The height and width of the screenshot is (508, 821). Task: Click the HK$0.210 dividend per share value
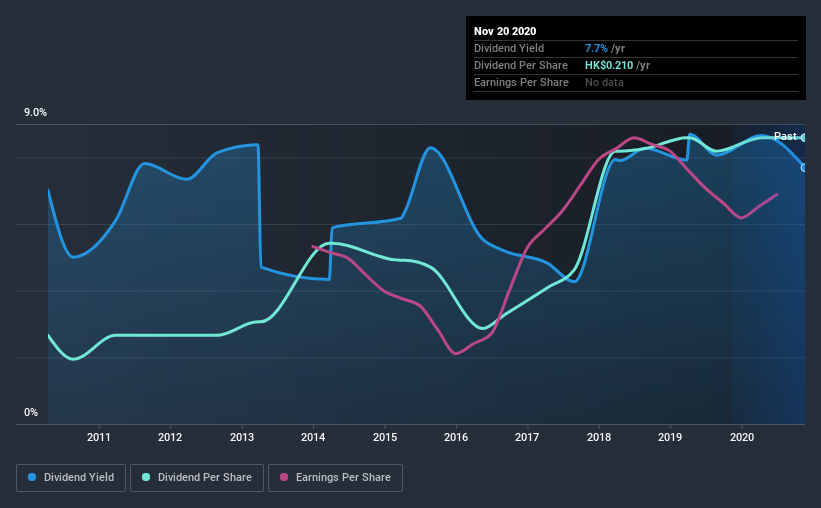coord(609,65)
